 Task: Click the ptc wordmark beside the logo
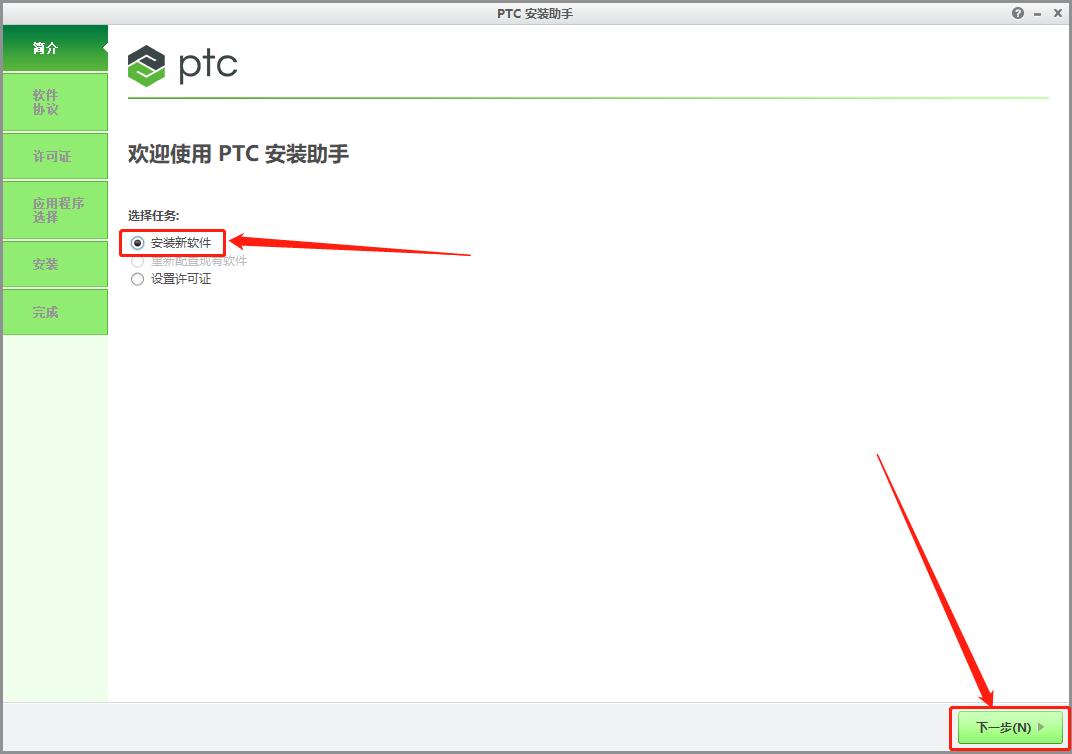207,66
